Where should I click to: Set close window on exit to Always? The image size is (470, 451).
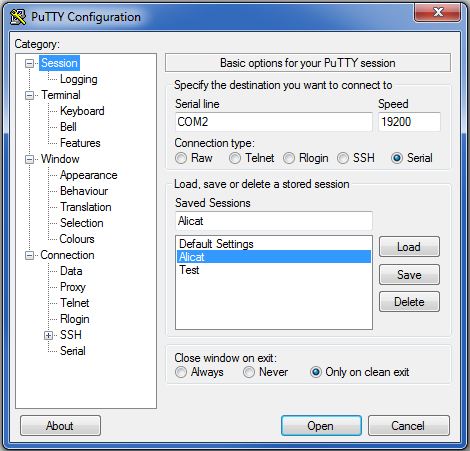[181, 372]
